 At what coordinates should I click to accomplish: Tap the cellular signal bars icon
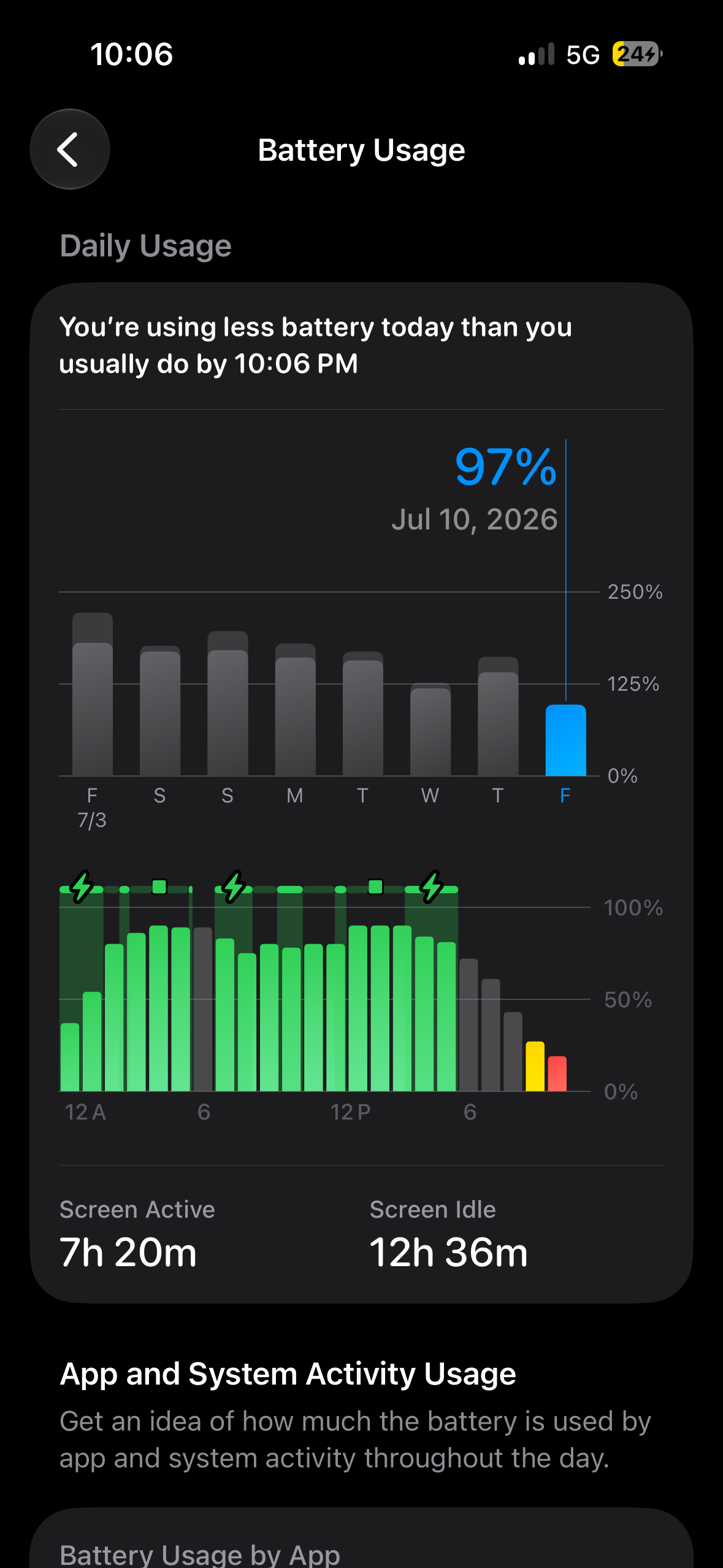[537, 54]
